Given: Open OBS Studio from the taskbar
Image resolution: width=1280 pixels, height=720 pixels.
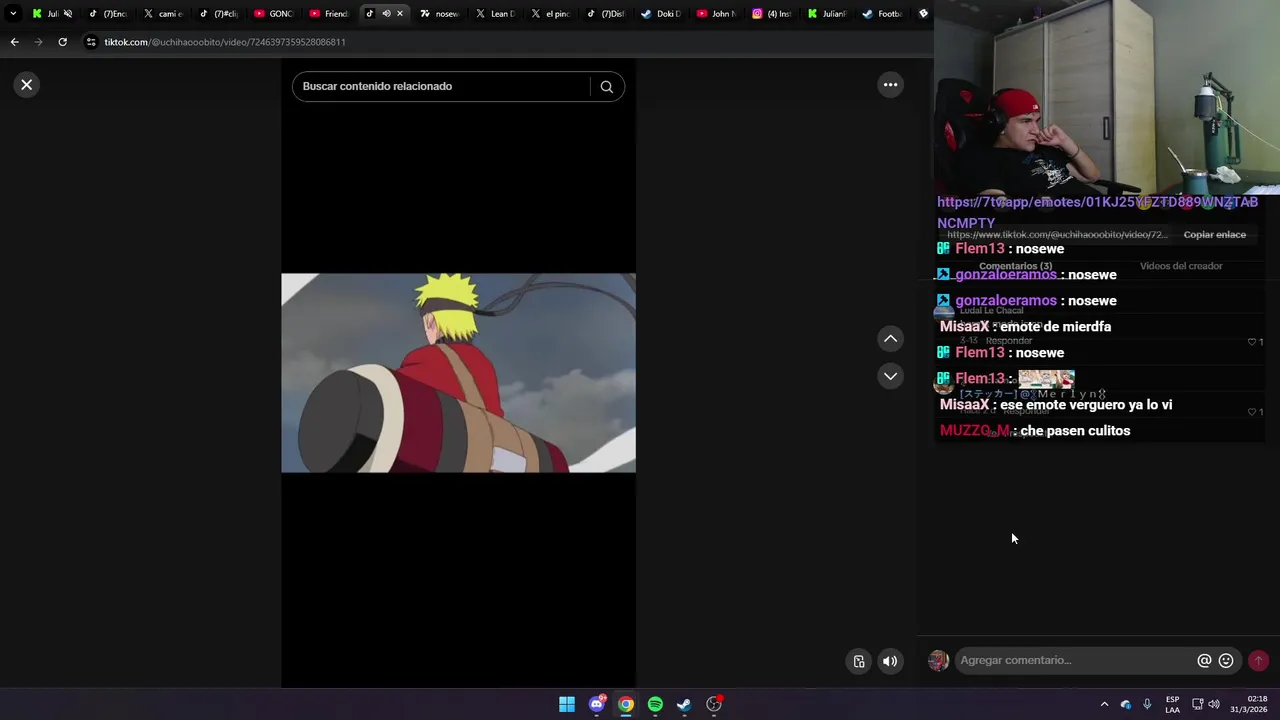Looking at the screenshot, I should pos(714,704).
